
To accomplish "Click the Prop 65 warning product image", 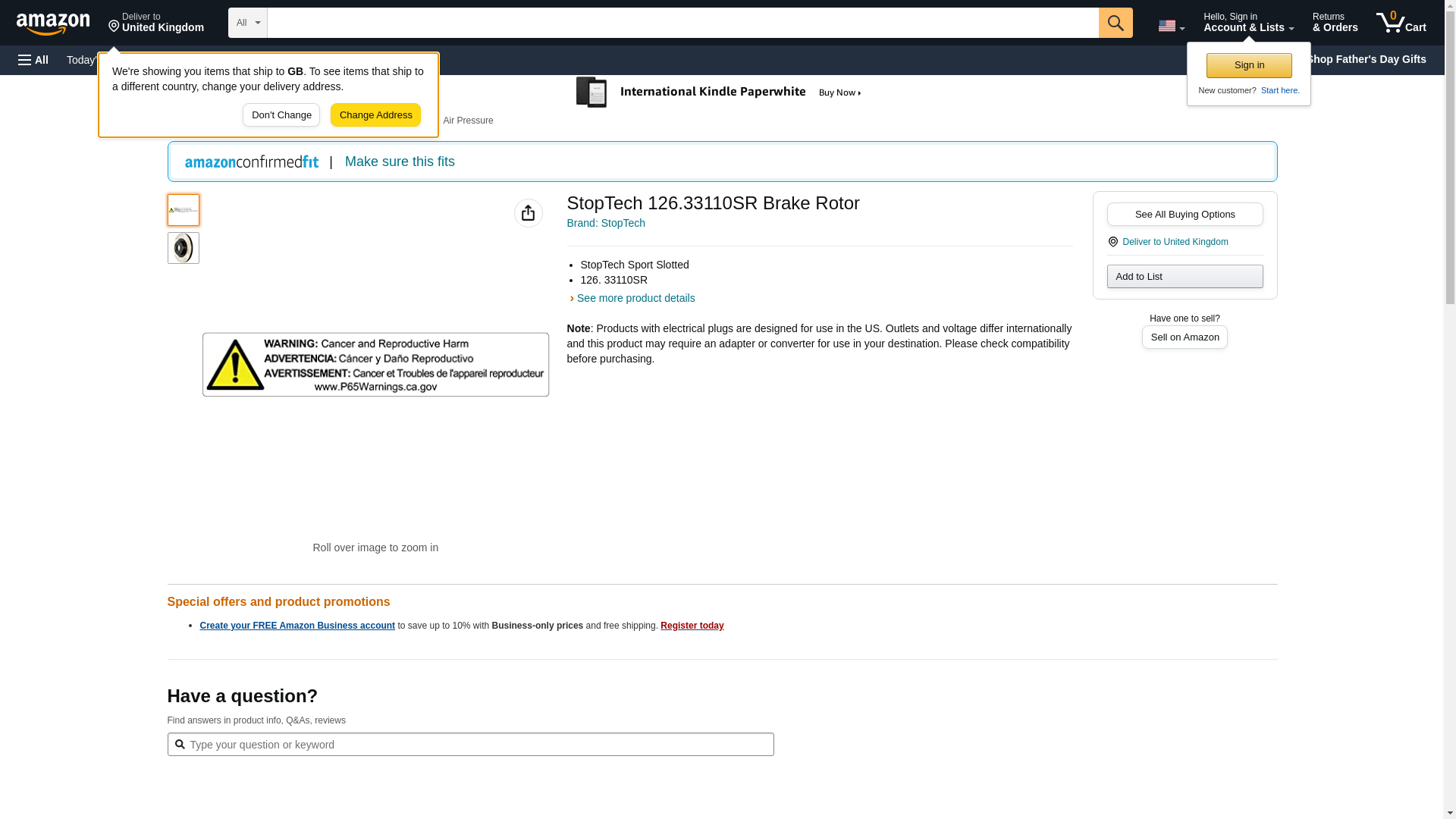I will pos(375,365).
